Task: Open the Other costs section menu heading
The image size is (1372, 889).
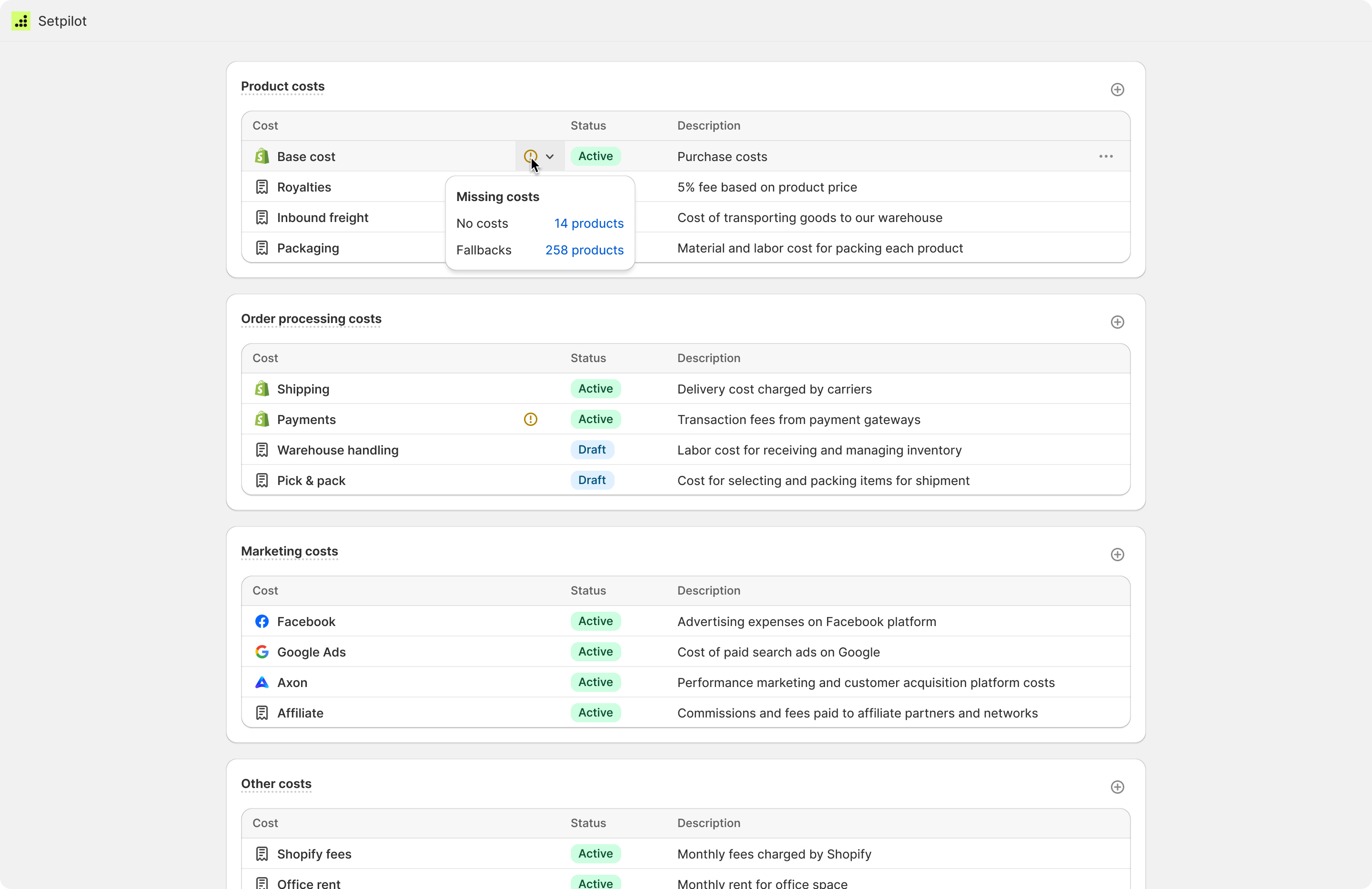Action: point(275,784)
